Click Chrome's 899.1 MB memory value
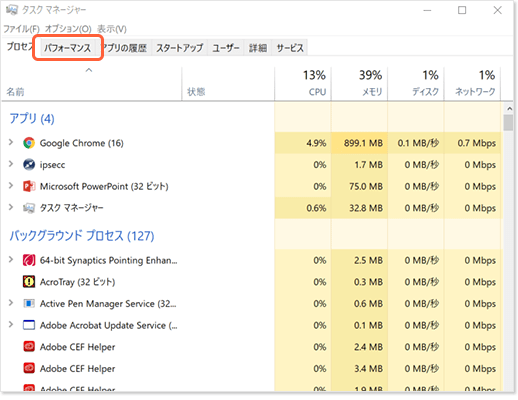Screen dimensions: 518x400 363,143
